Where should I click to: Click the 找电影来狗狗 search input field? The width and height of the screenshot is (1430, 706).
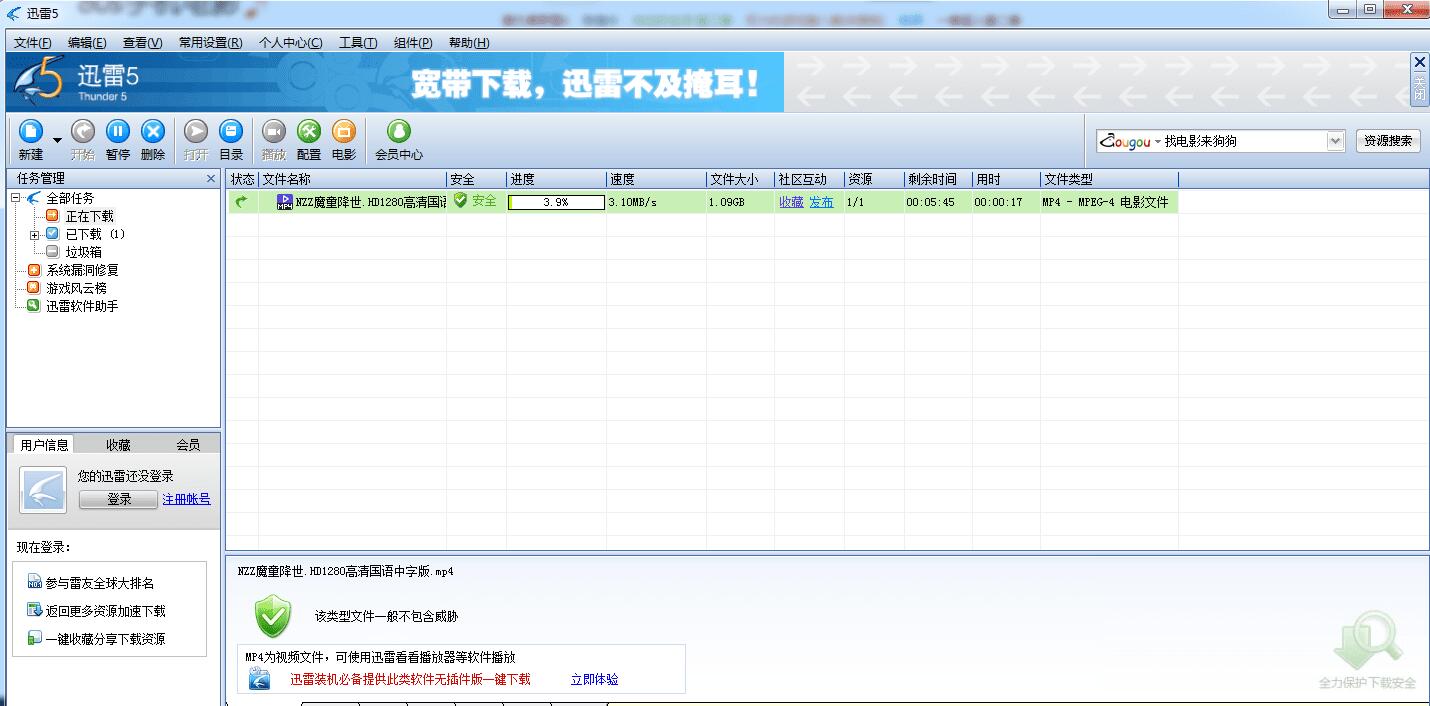click(x=1243, y=141)
